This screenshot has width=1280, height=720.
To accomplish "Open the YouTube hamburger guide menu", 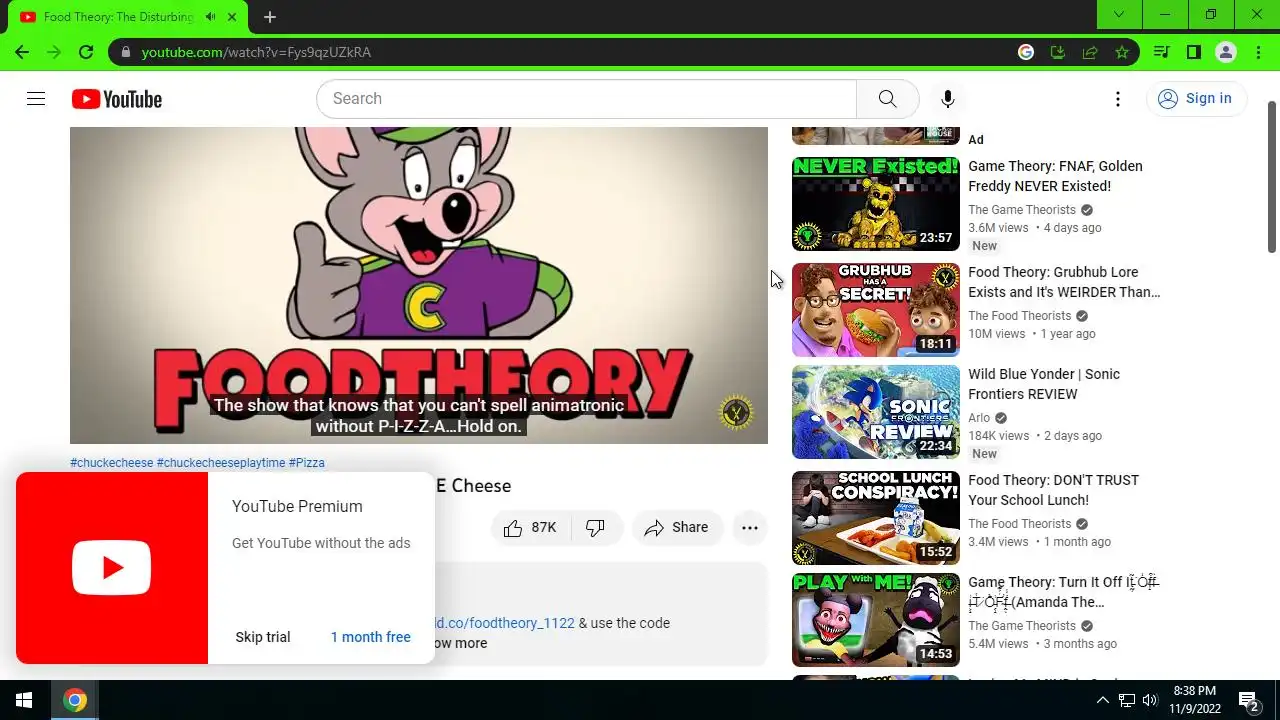I will coord(36,98).
